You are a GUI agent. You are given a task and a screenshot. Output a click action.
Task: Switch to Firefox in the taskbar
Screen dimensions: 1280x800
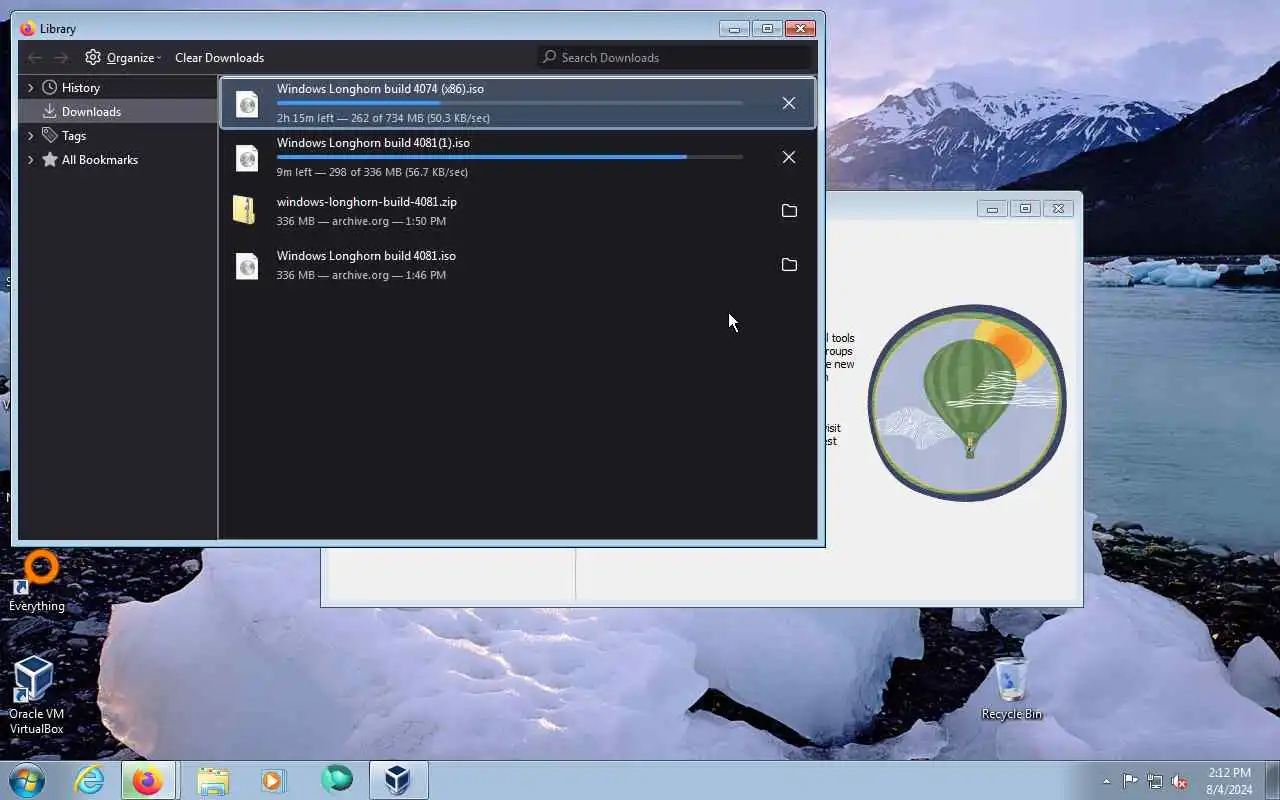(x=148, y=780)
